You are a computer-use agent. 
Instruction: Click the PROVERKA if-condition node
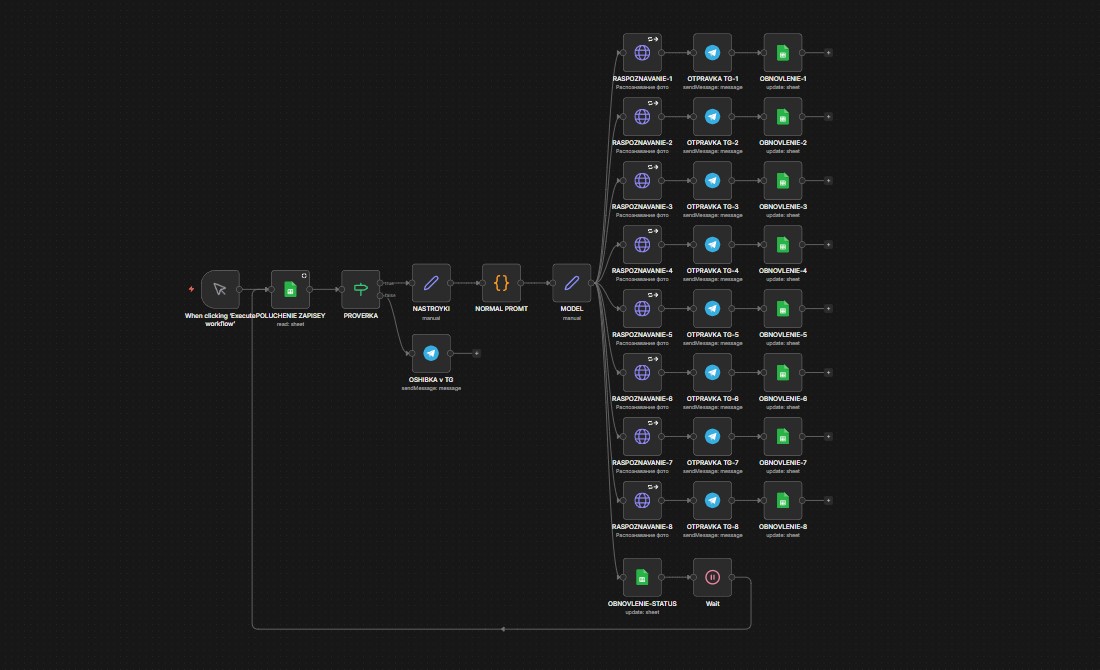(x=360, y=289)
